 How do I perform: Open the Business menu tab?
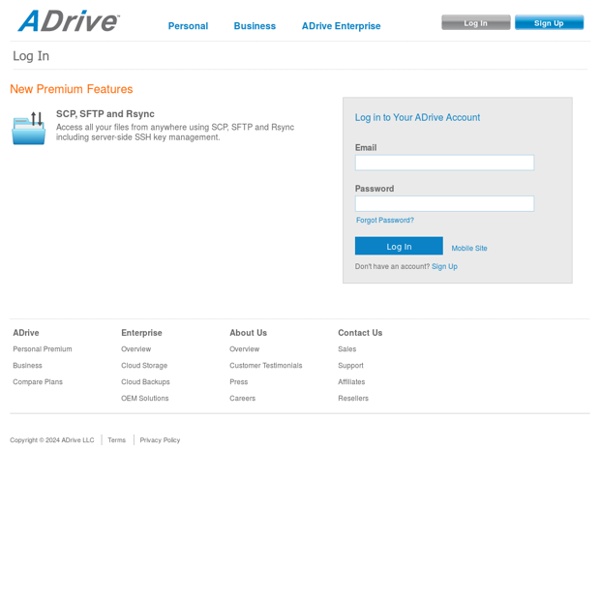point(254,26)
